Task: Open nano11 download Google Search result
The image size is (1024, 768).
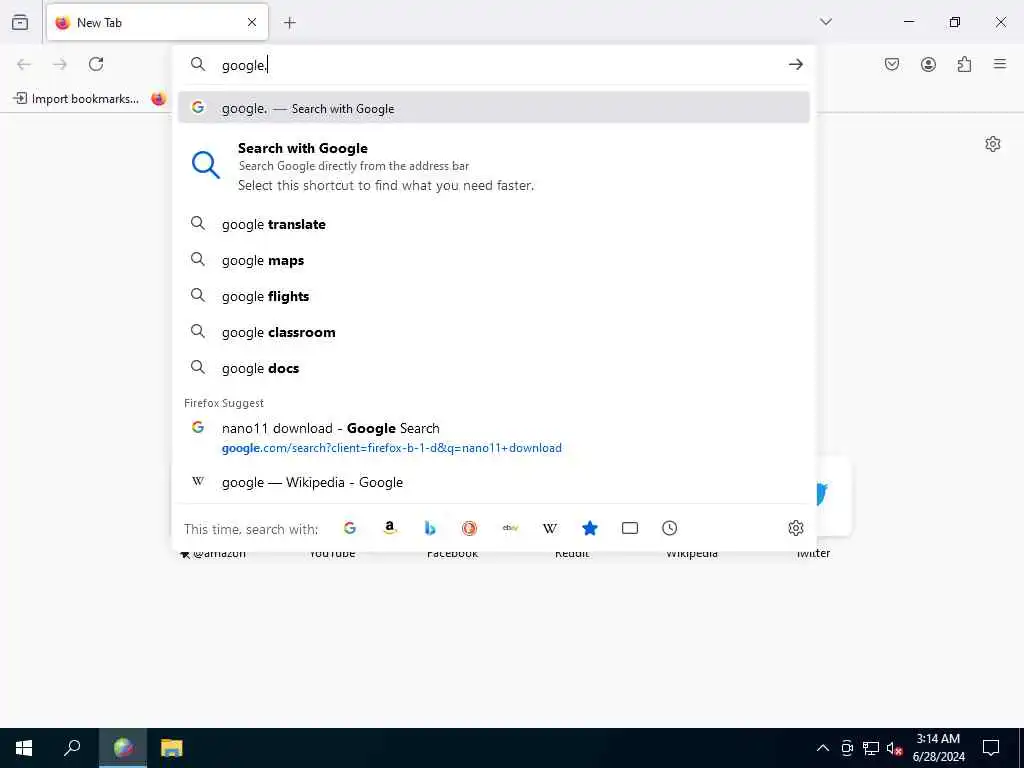Action: 494,438
